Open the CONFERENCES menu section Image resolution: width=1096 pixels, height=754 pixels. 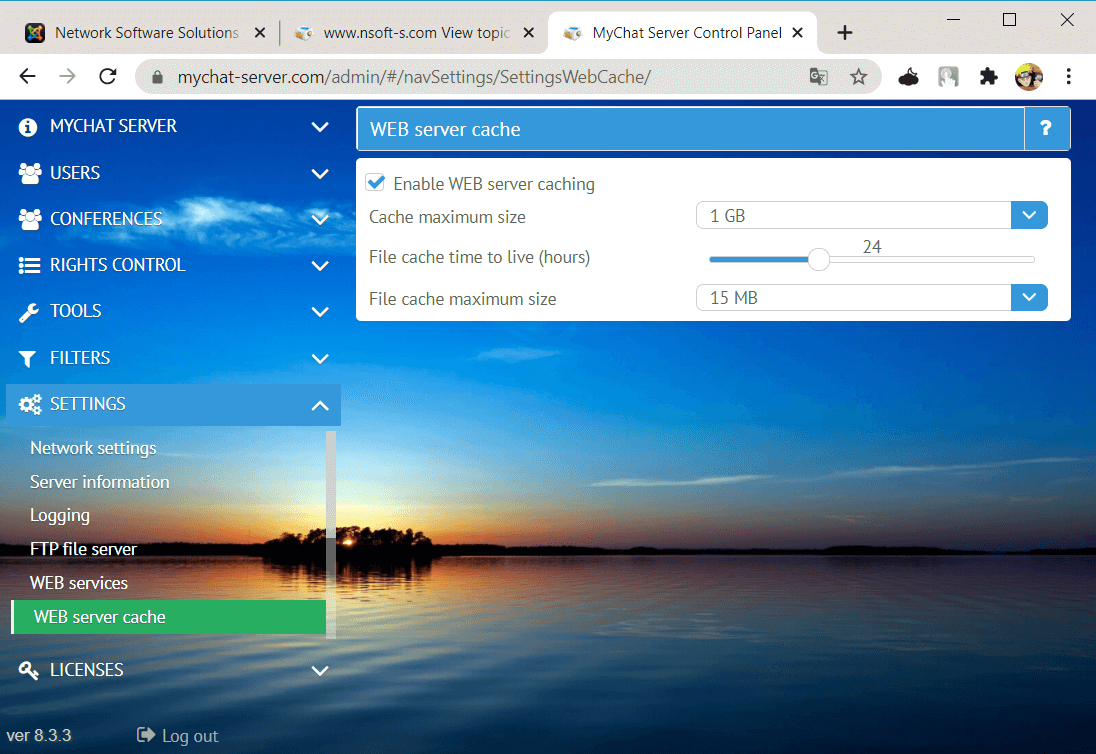coord(173,219)
